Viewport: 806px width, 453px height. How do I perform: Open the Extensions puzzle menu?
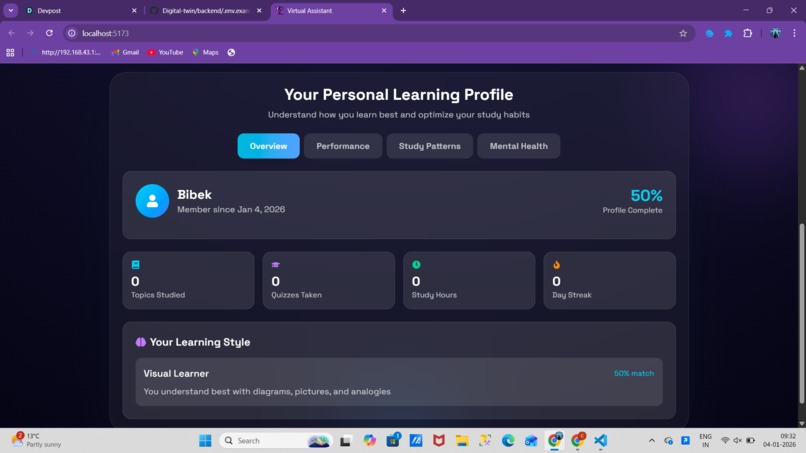pyautogui.click(x=748, y=33)
